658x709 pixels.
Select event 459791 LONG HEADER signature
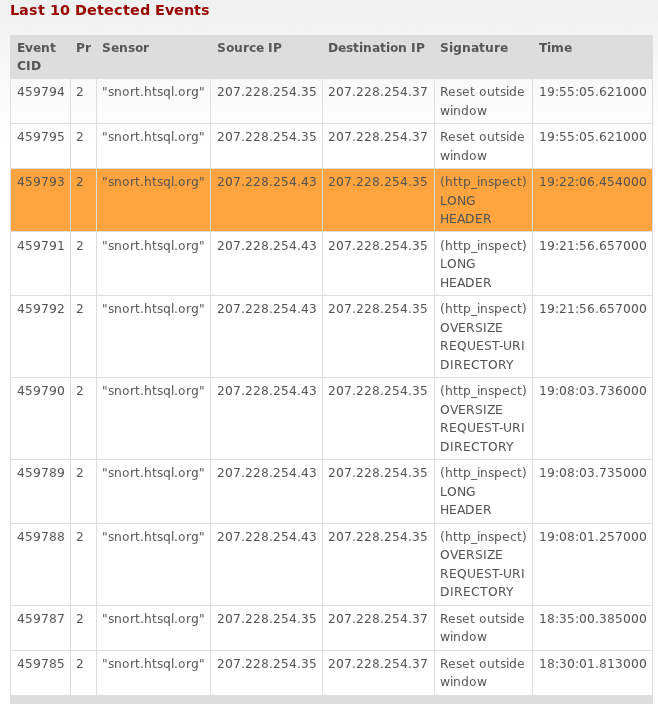(483, 264)
